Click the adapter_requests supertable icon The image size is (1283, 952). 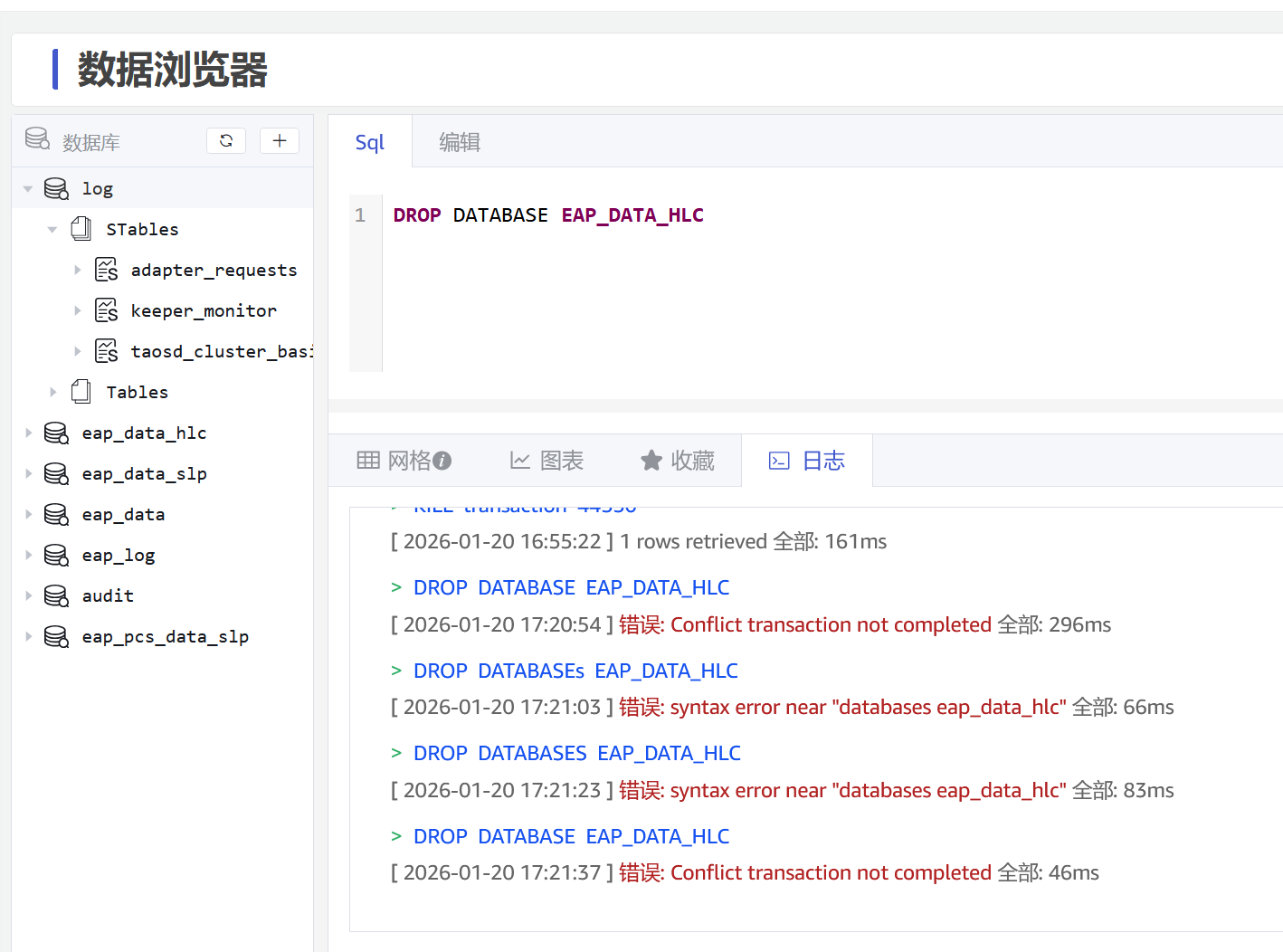click(x=107, y=270)
